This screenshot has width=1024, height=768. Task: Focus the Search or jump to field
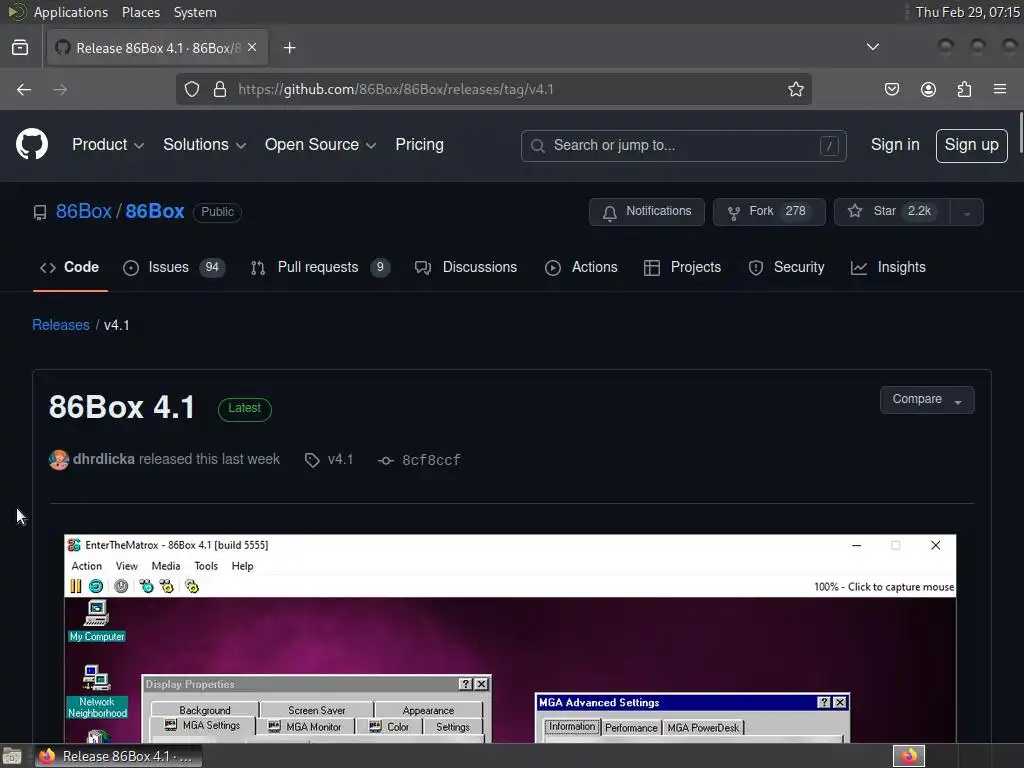683,146
